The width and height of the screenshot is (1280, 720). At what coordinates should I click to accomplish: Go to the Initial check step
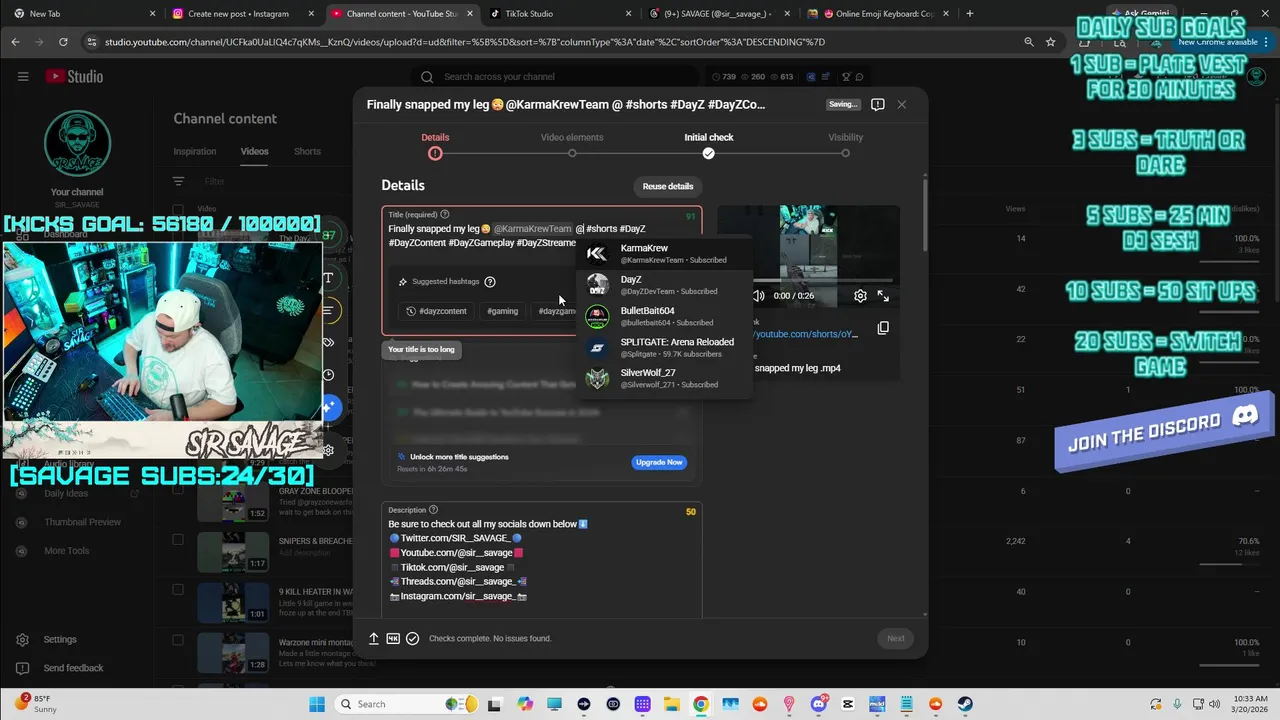(x=708, y=146)
